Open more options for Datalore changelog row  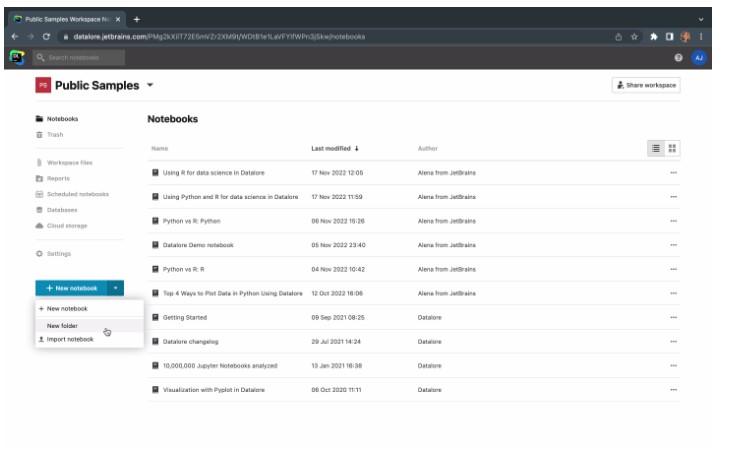point(673,341)
